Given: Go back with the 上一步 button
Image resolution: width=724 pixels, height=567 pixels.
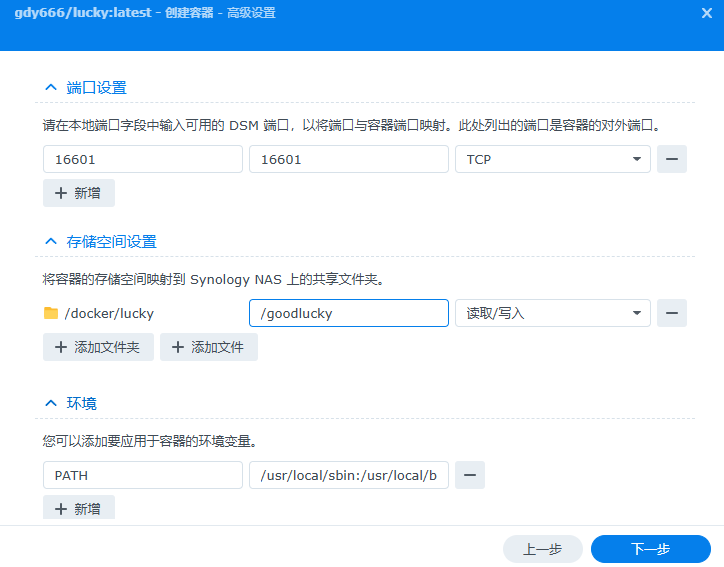Looking at the screenshot, I should (x=543, y=549).
